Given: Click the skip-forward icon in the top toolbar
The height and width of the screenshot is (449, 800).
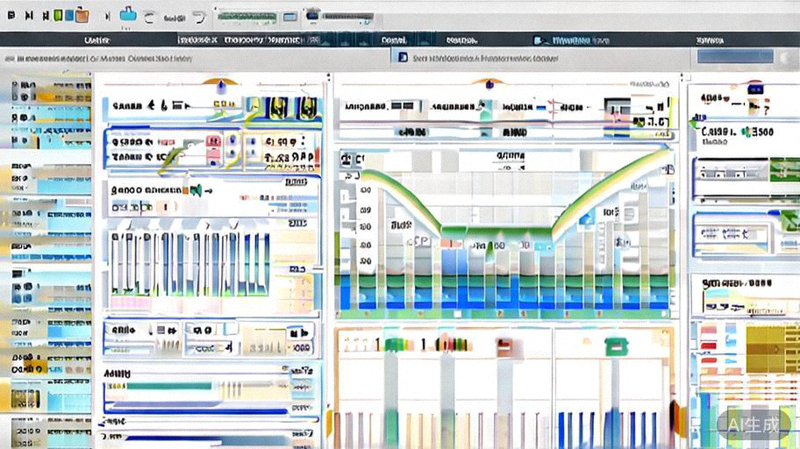Looking at the screenshot, I should tap(27, 15).
